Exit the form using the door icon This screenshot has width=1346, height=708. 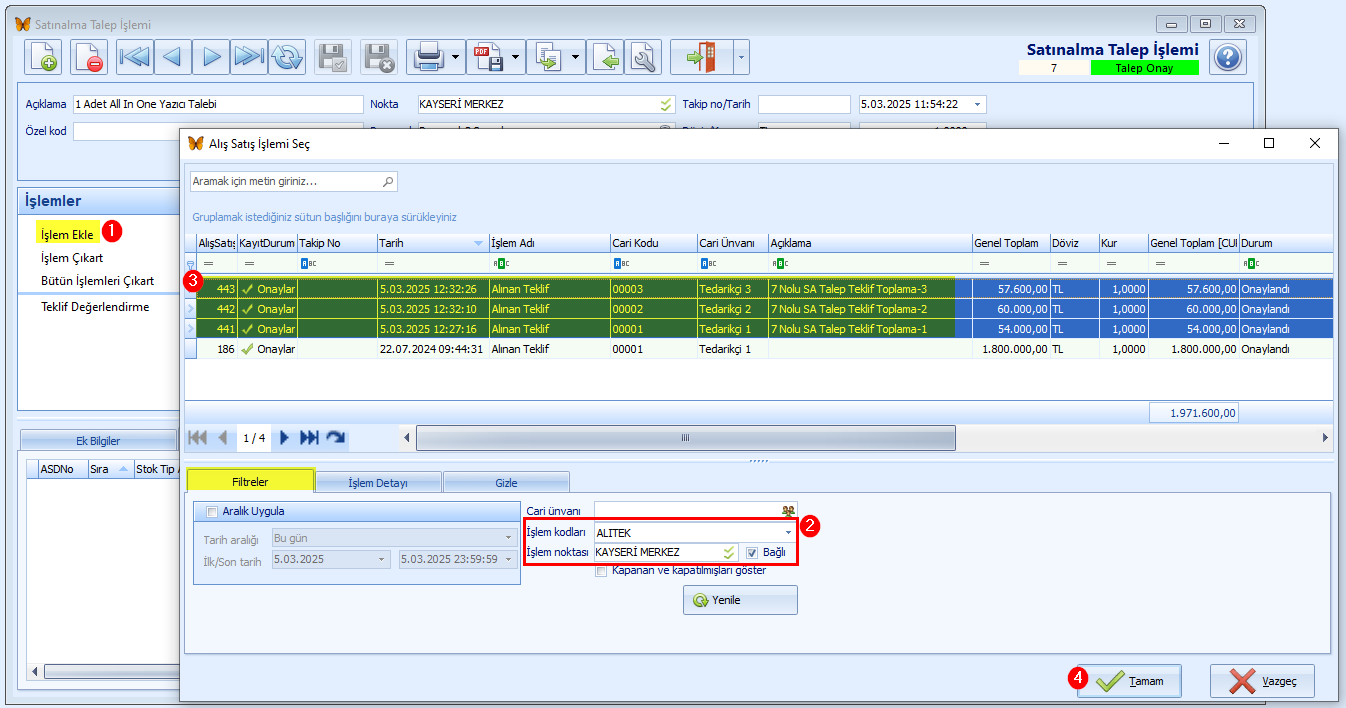point(702,58)
